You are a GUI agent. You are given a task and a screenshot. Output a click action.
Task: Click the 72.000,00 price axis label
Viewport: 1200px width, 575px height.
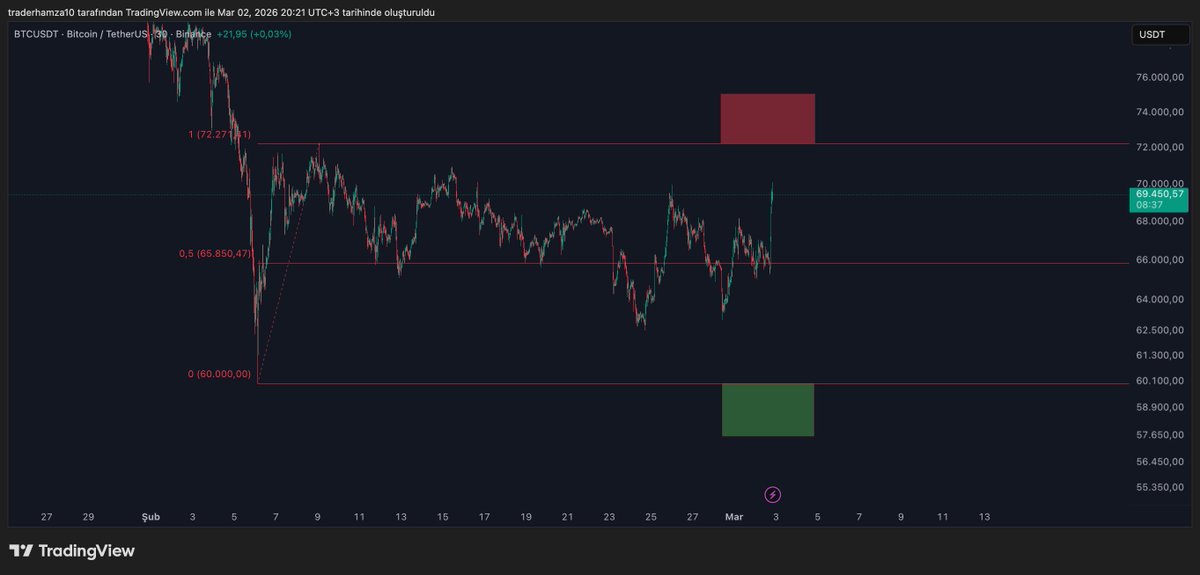coord(1161,148)
